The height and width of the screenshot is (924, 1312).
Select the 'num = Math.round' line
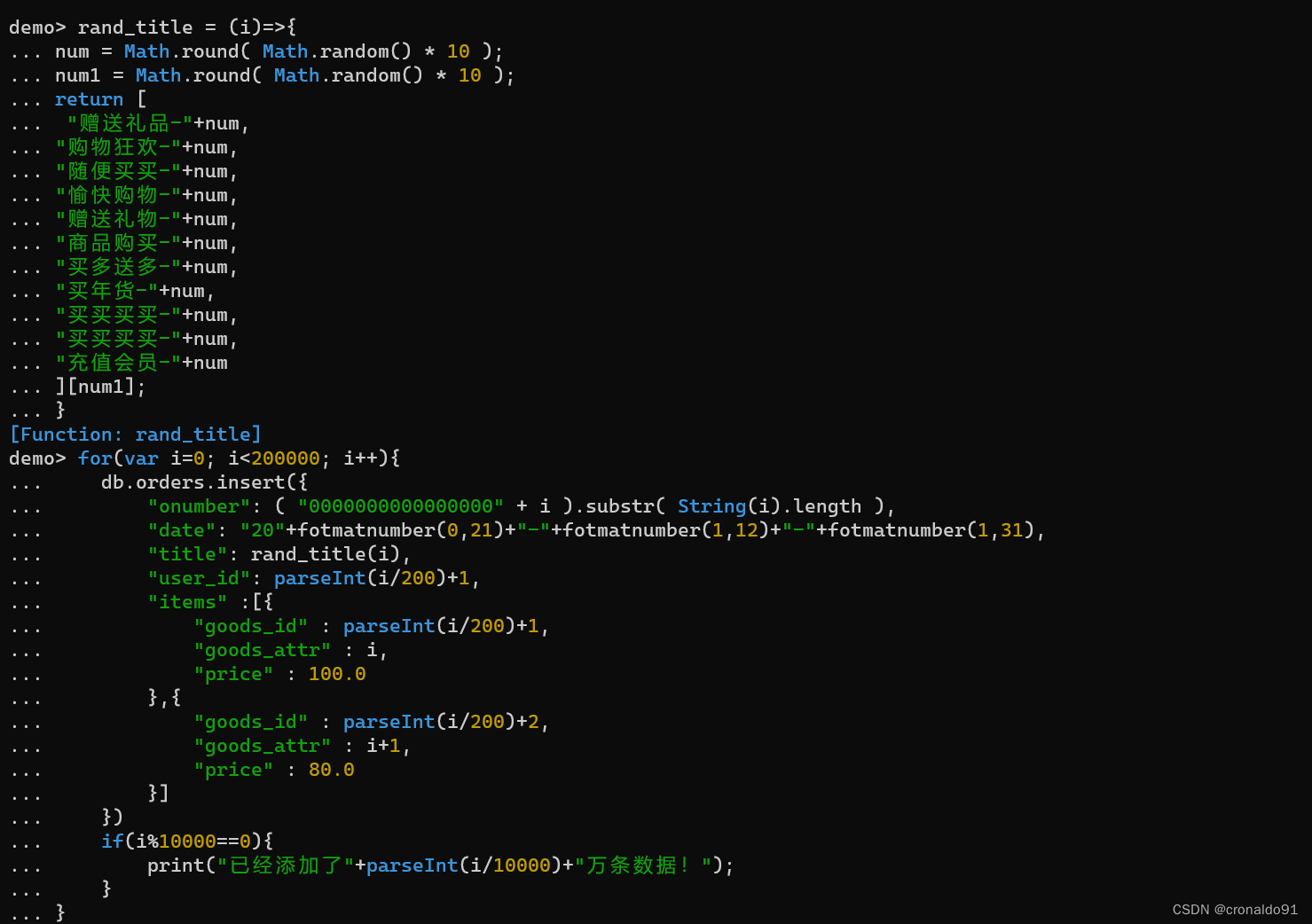(x=279, y=51)
